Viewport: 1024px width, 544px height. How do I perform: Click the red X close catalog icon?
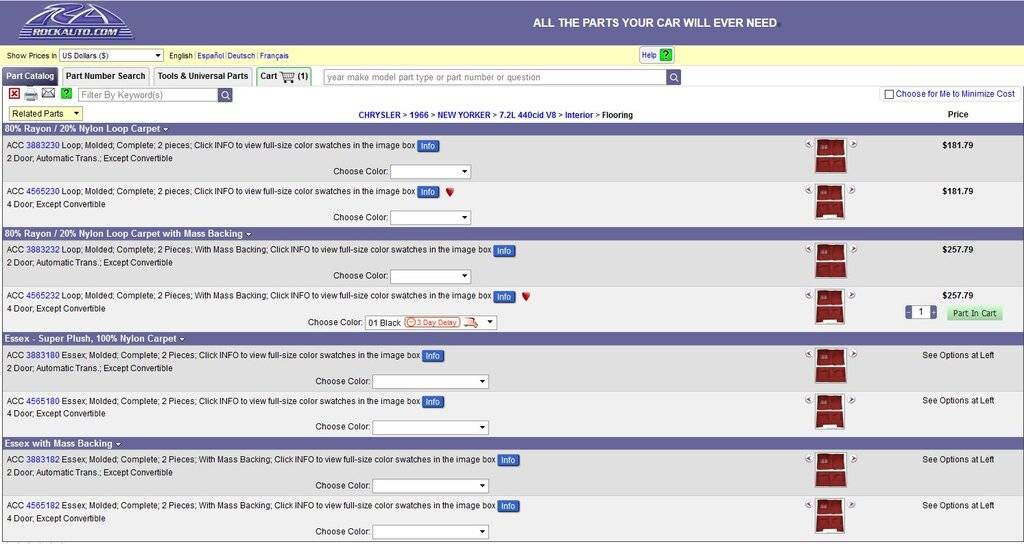[14, 94]
